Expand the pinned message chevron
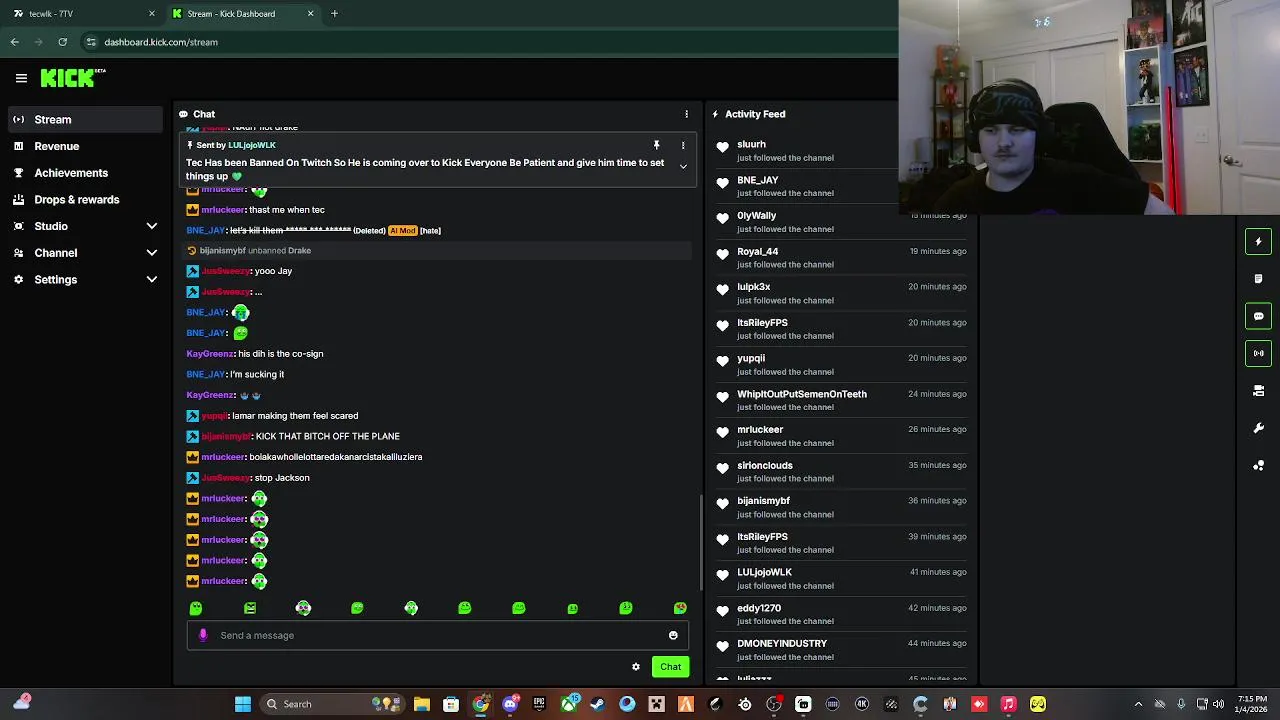The image size is (1280, 720). (x=683, y=167)
